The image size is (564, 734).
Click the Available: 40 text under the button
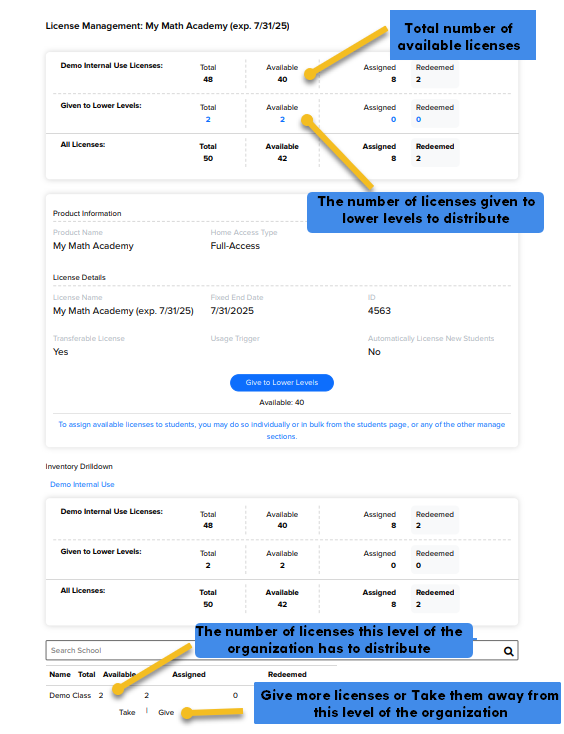282,402
